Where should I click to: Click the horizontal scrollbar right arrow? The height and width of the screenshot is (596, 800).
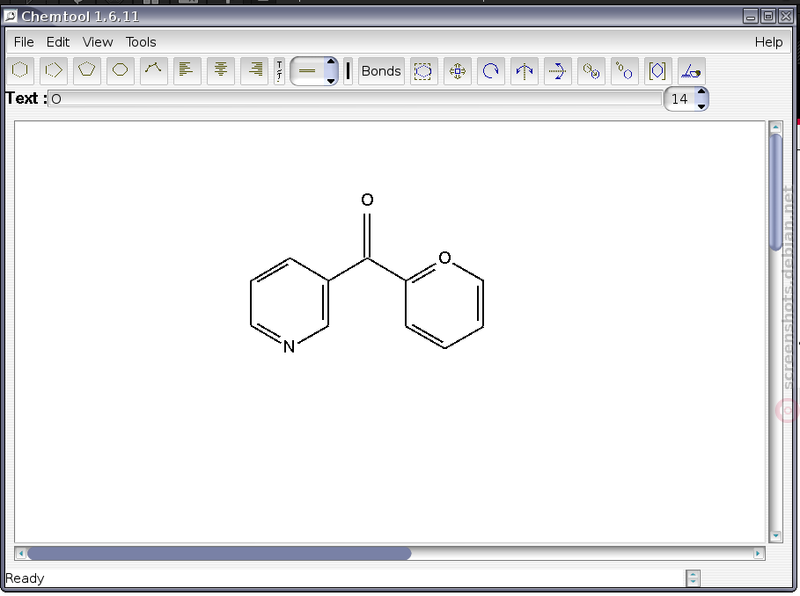(x=758, y=553)
